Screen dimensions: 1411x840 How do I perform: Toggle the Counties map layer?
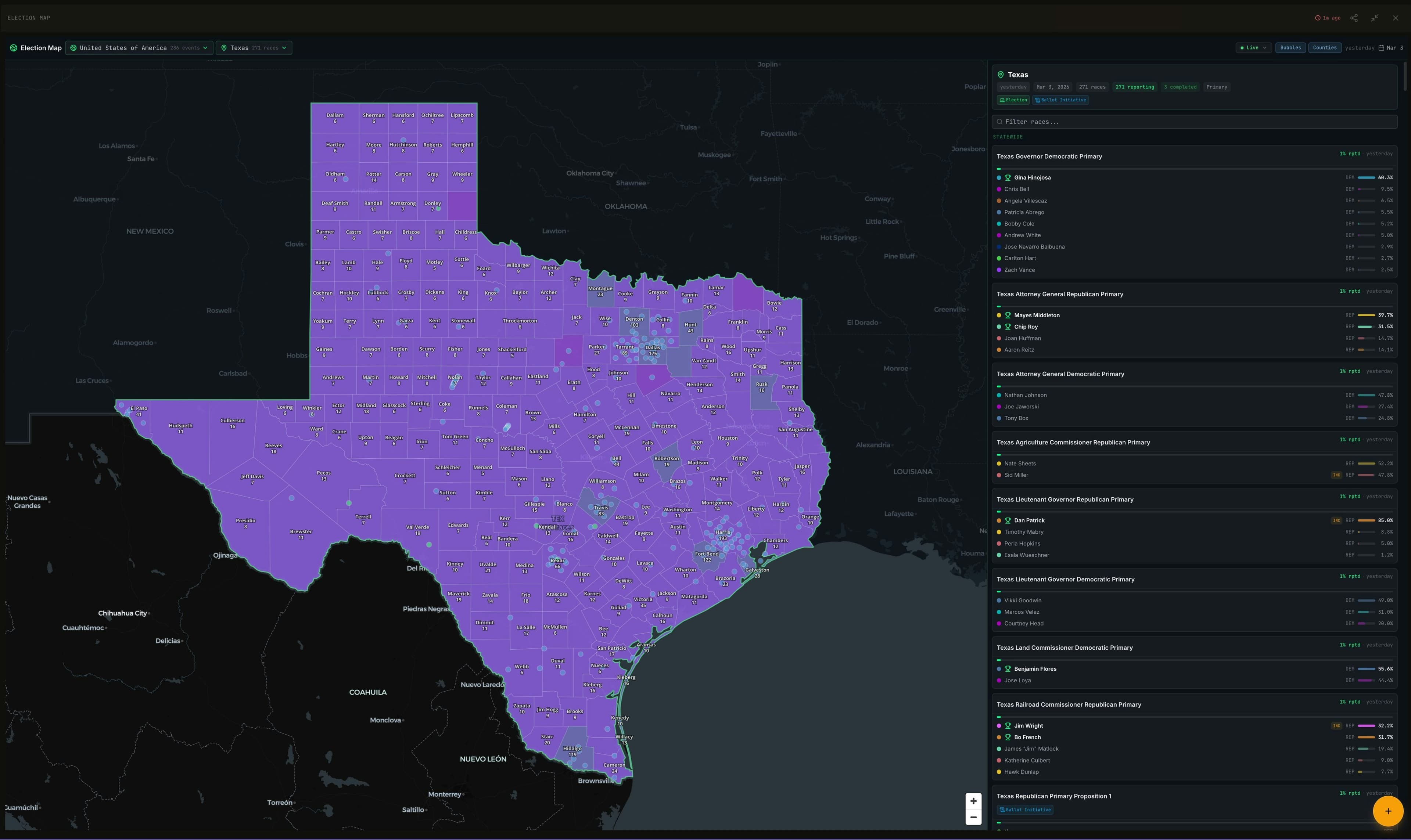(x=1324, y=48)
